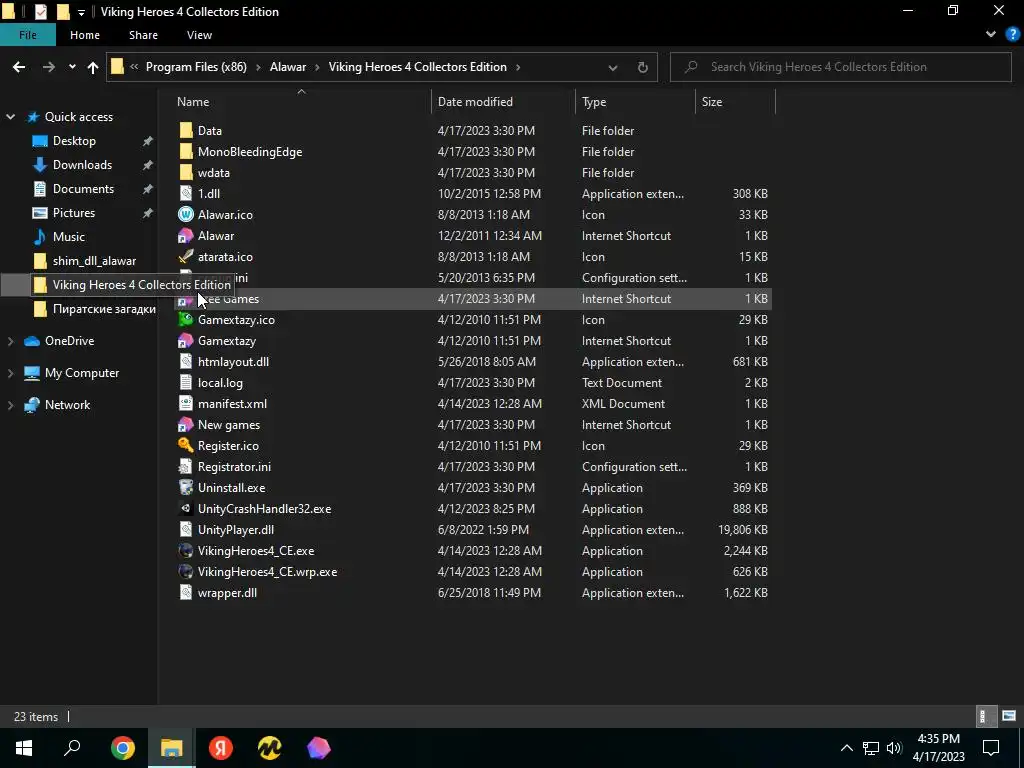This screenshot has height=768, width=1024.
Task: Click the search Viking Heroes box
Action: (x=840, y=67)
